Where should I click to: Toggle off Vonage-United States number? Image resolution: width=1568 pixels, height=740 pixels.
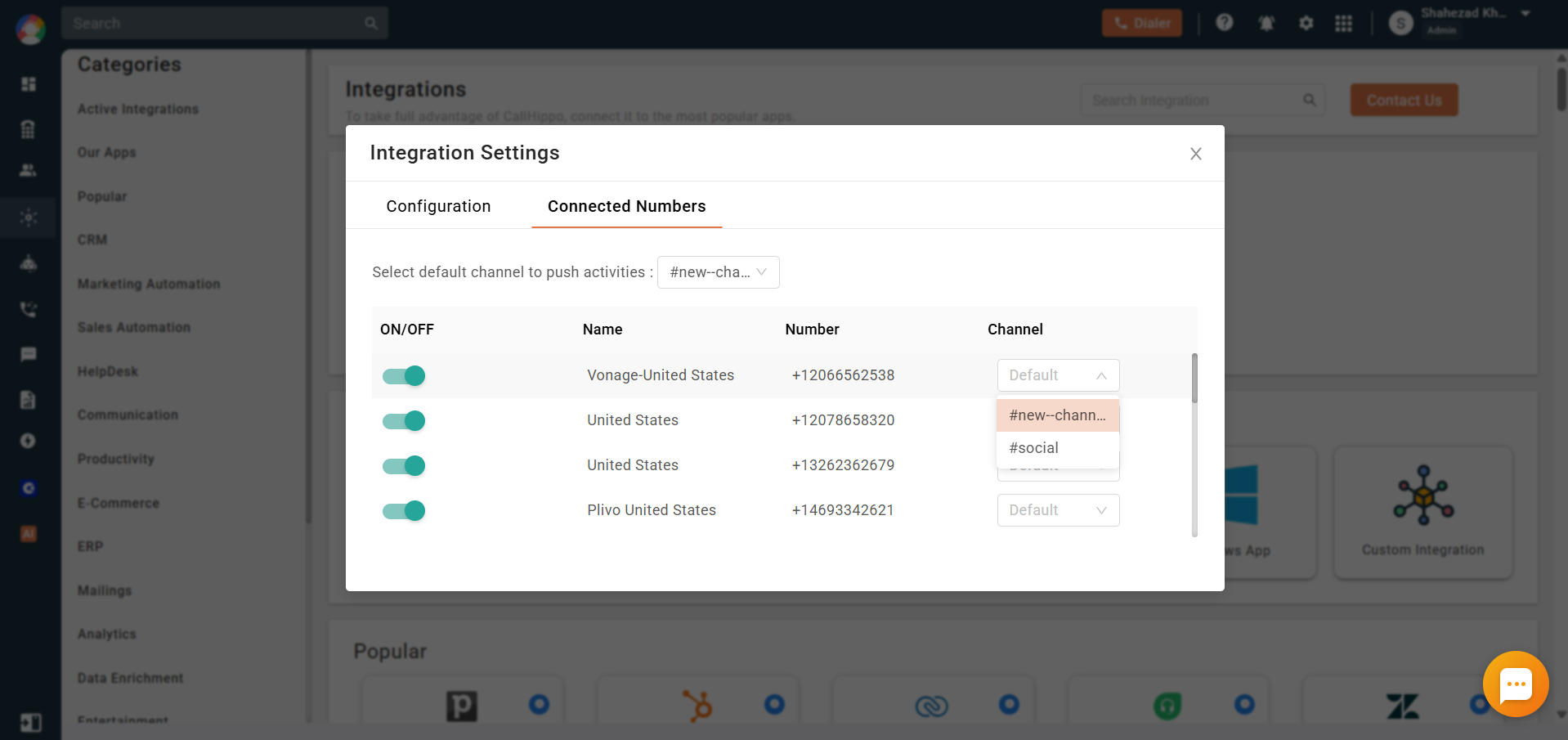(x=404, y=375)
